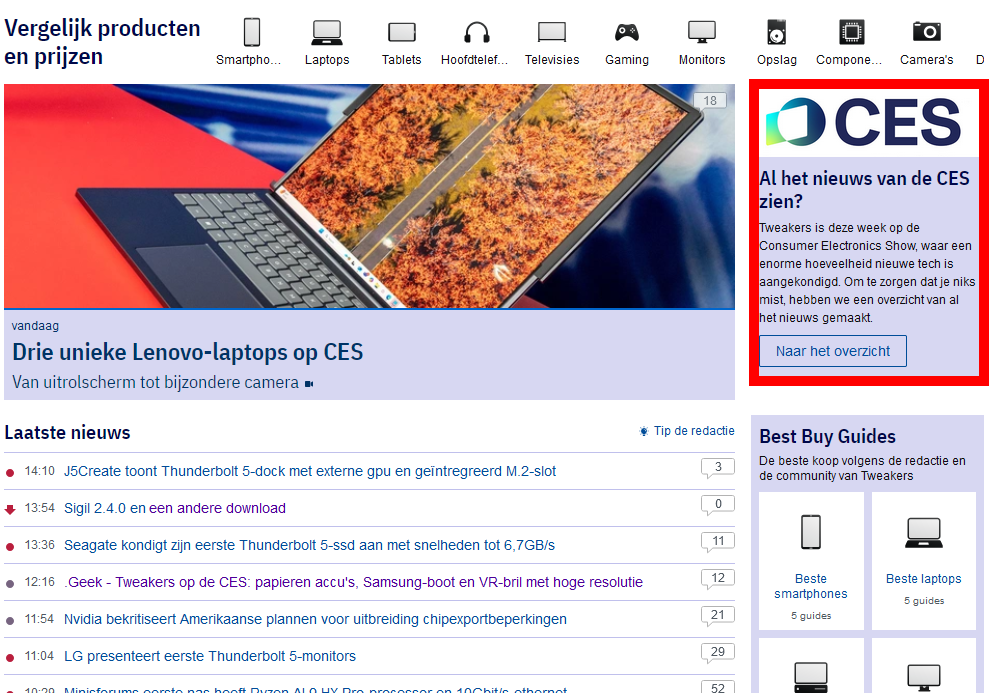Viewport: 991px width, 693px height.
Task: Open the Laptops category icon
Action: (327, 32)
